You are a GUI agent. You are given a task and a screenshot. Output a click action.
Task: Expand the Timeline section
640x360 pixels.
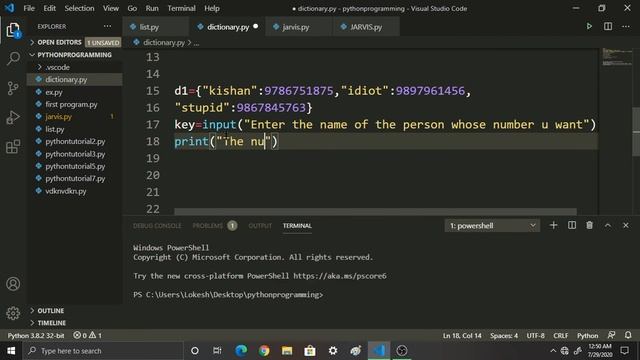pos(75,323)
